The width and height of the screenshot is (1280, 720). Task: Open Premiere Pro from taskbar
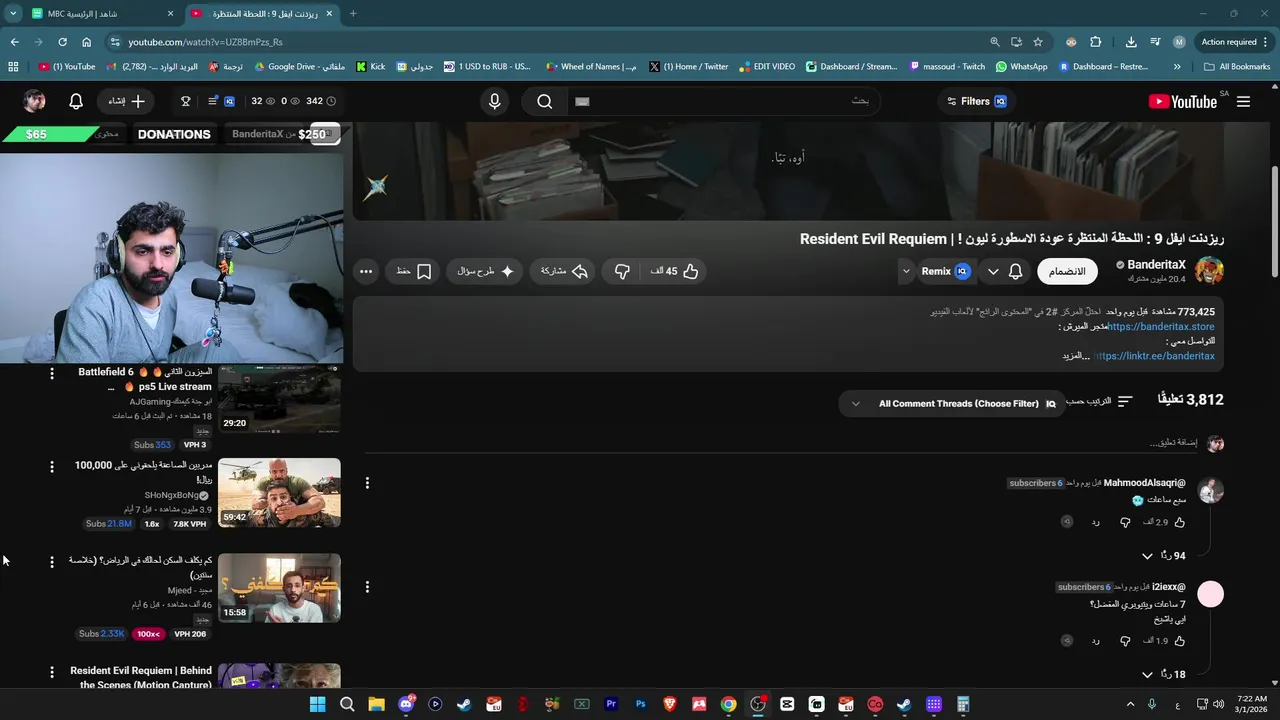[611, 704]
